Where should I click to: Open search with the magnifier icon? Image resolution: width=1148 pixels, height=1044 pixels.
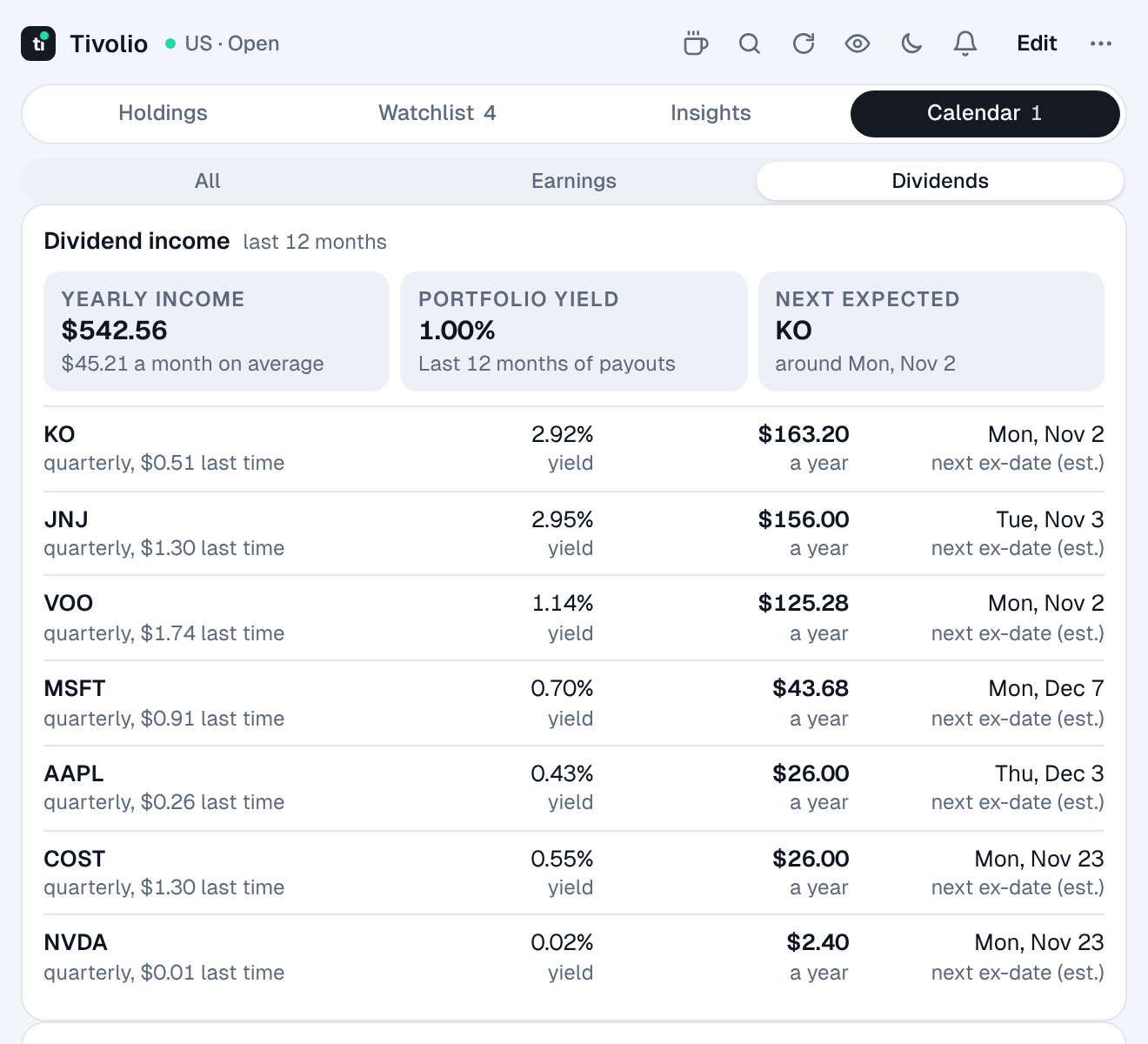pyautogui.click(x=750, y=43)
